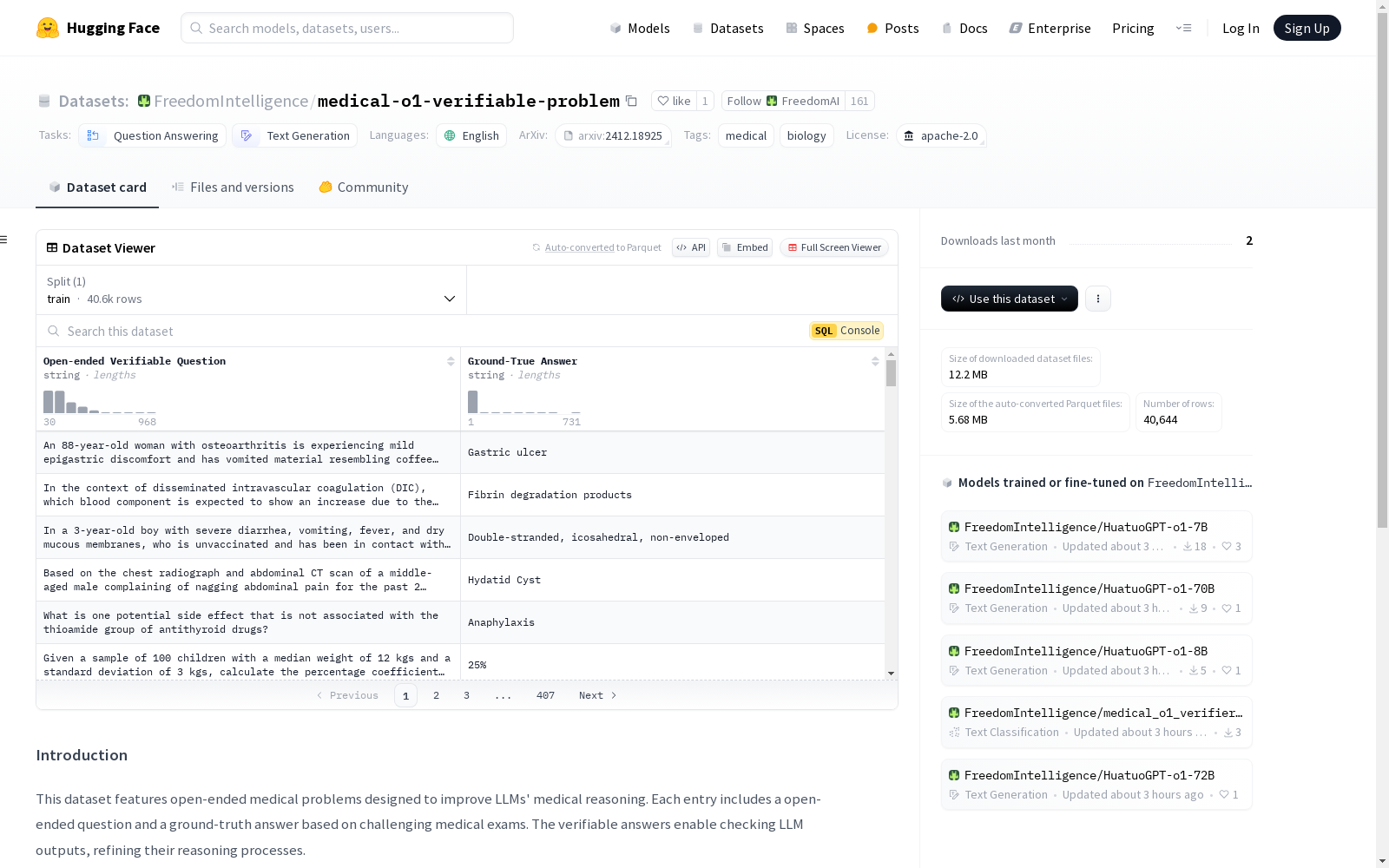
Task: Click the Log In link
Action: coord(1241,28)
